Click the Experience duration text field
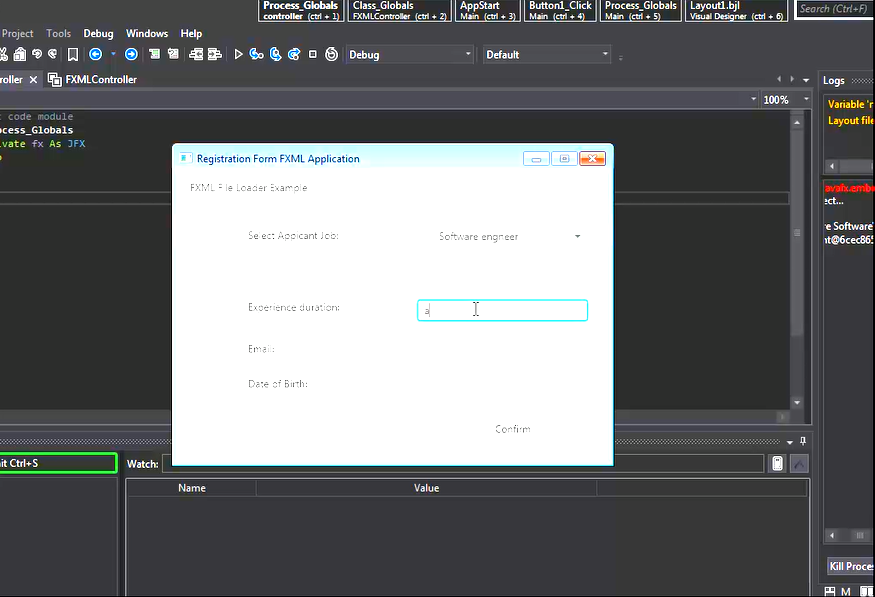This screenshot has height=597, width=875. 502,311
